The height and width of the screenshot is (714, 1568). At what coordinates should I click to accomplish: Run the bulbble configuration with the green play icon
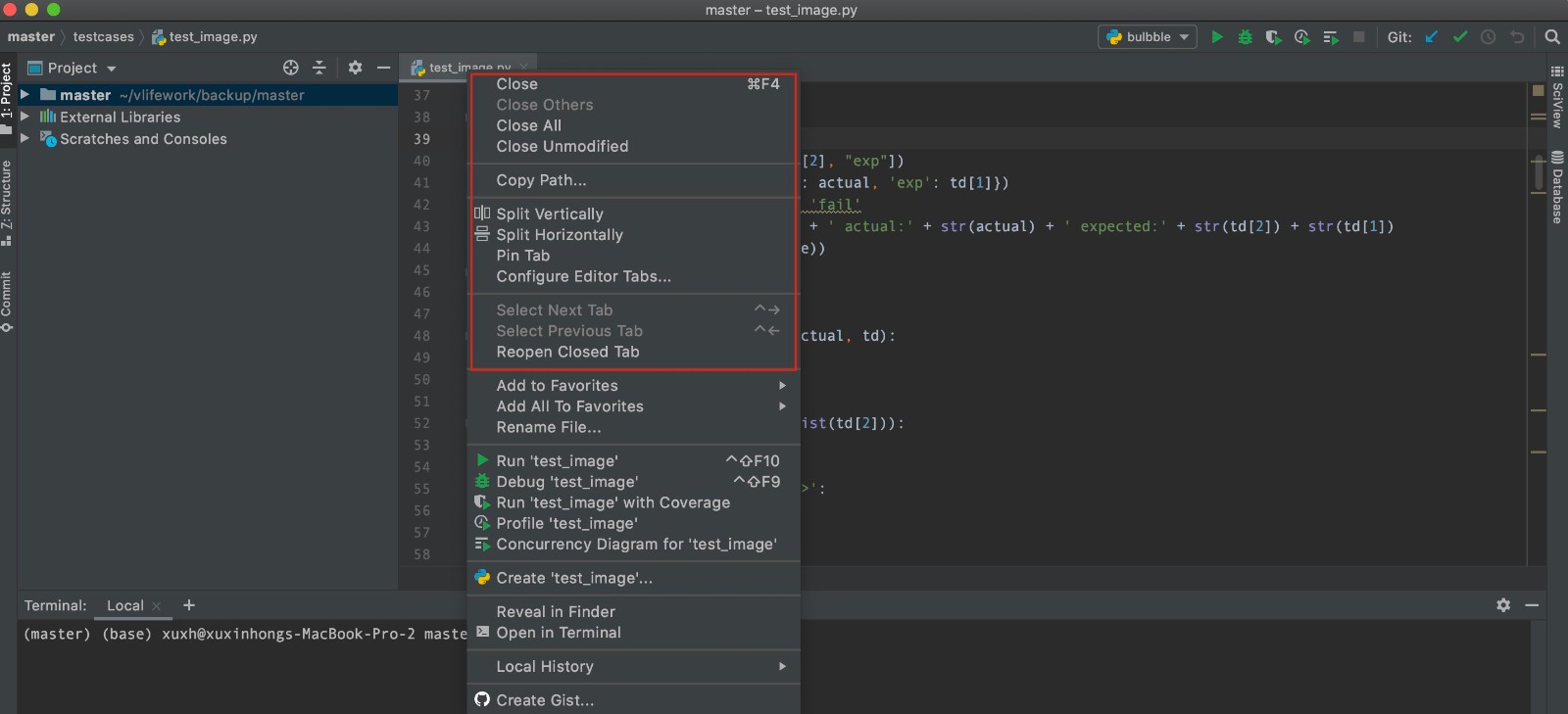point(1217,37)
